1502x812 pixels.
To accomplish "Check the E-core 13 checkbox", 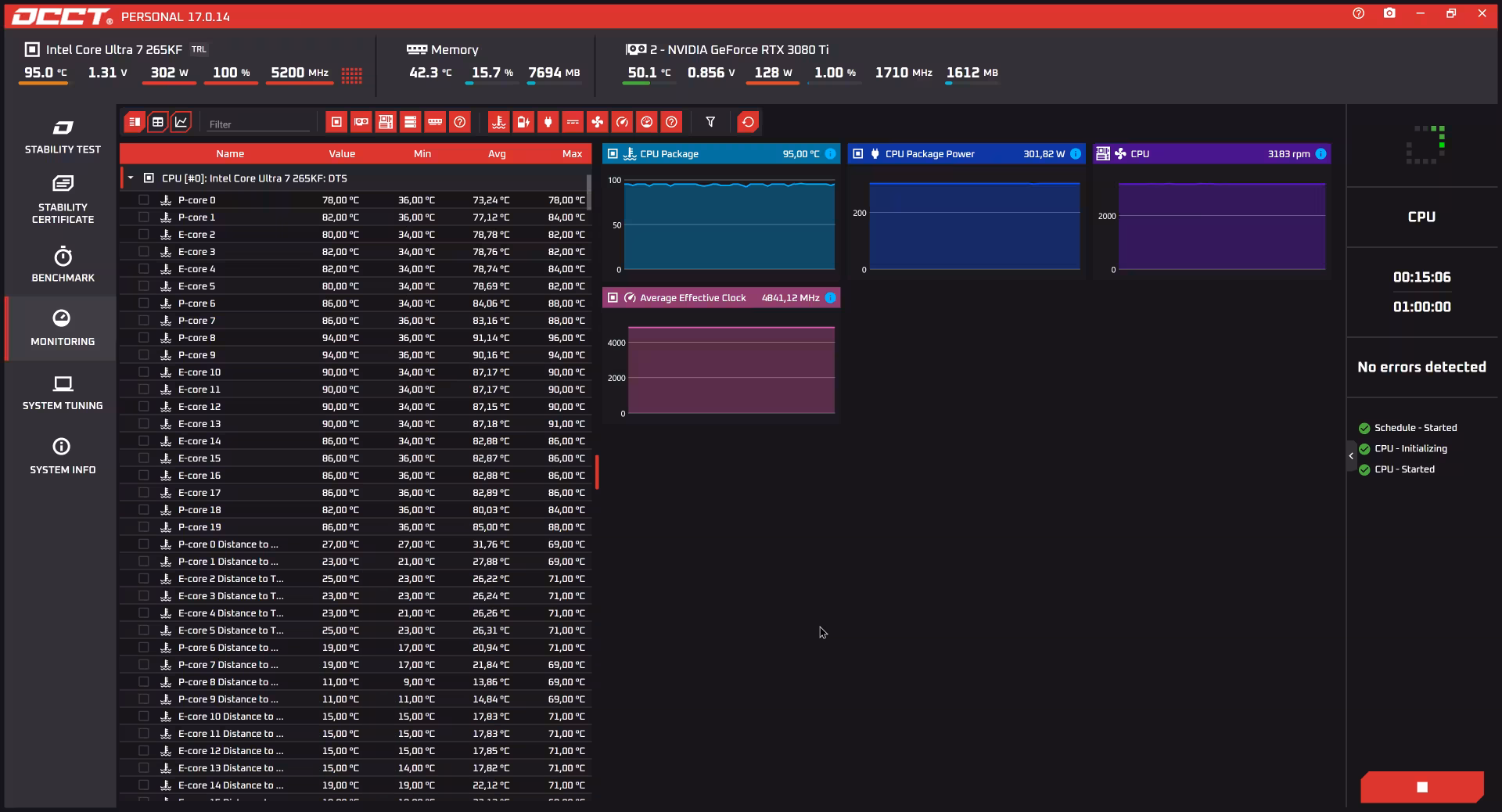I will pos(144,424).
